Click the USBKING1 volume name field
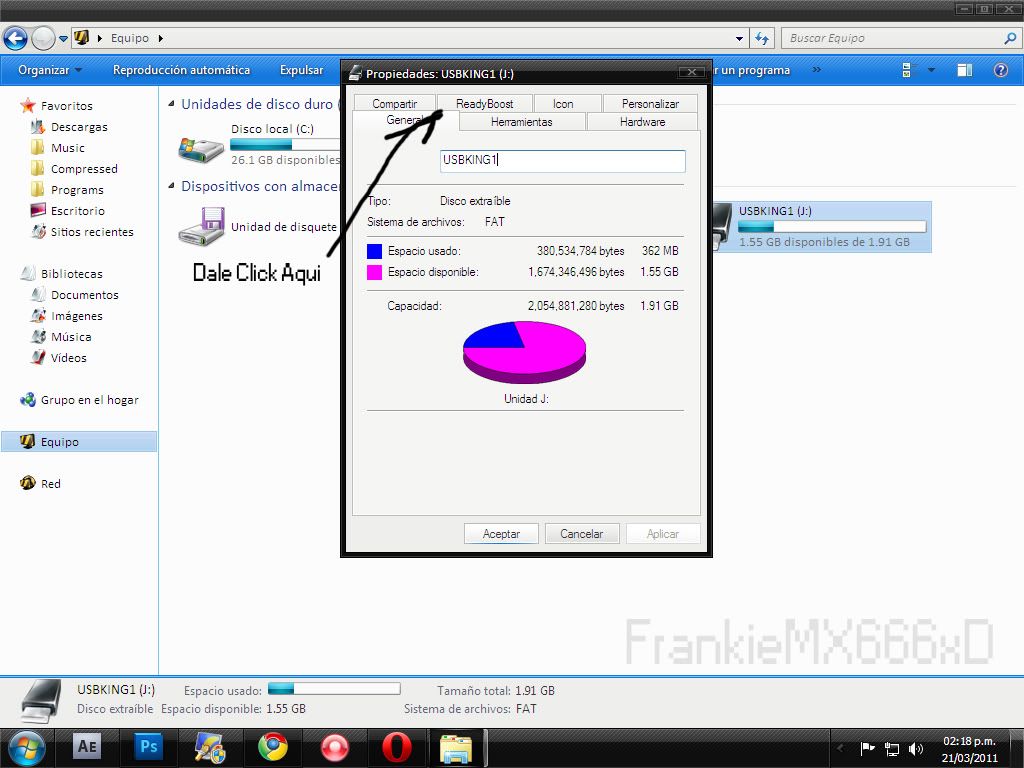 [562, 160]
